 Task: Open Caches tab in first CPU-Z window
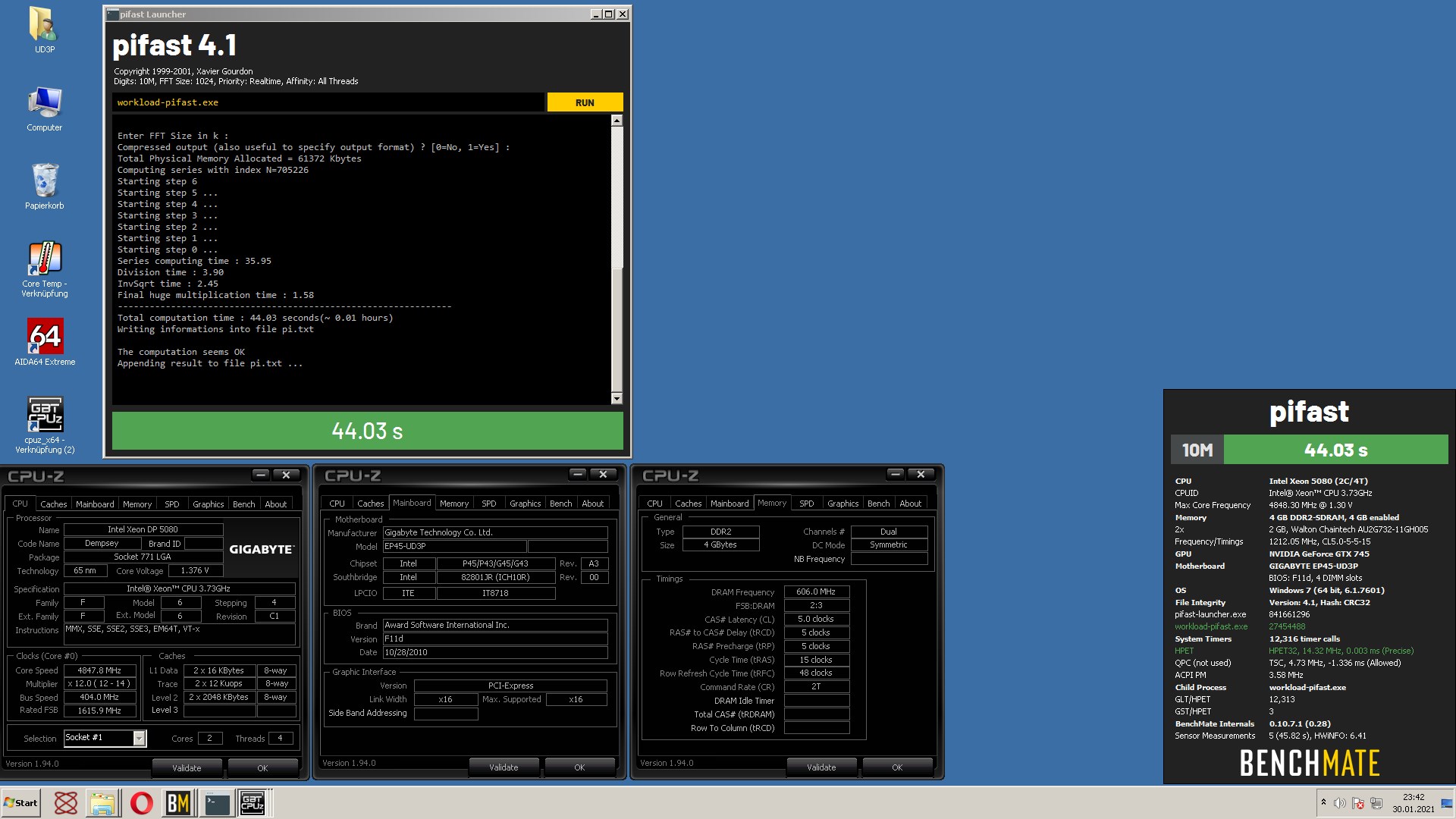[x=53, y=504]
